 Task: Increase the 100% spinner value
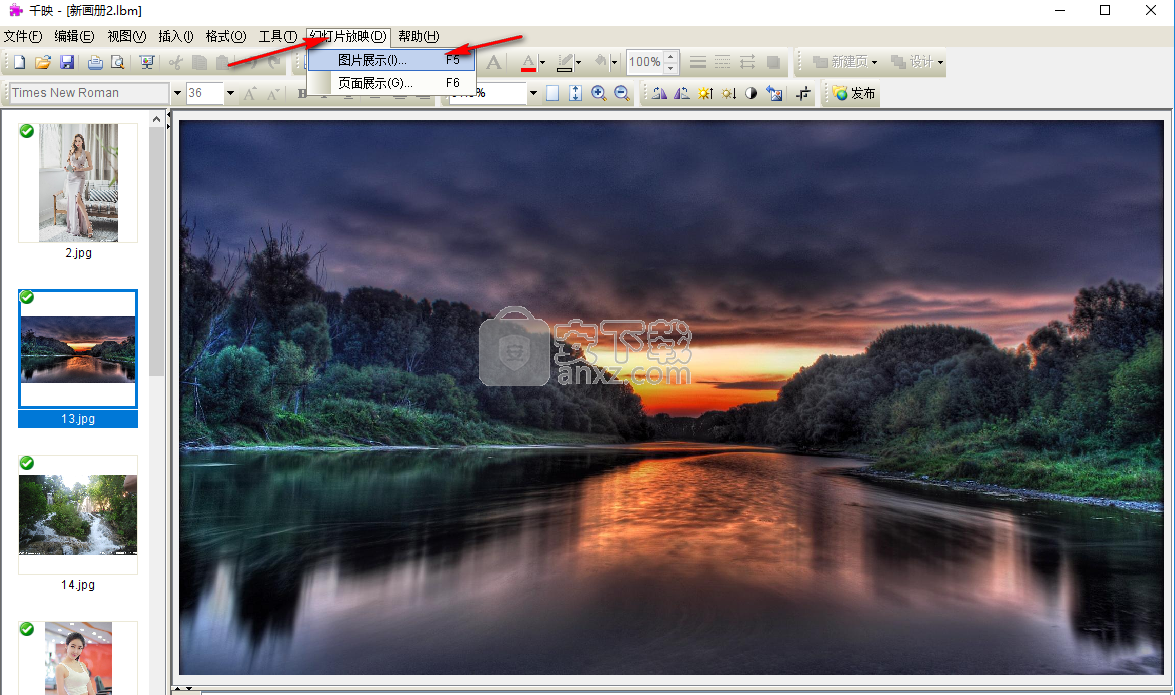click(x=671, y=56)
